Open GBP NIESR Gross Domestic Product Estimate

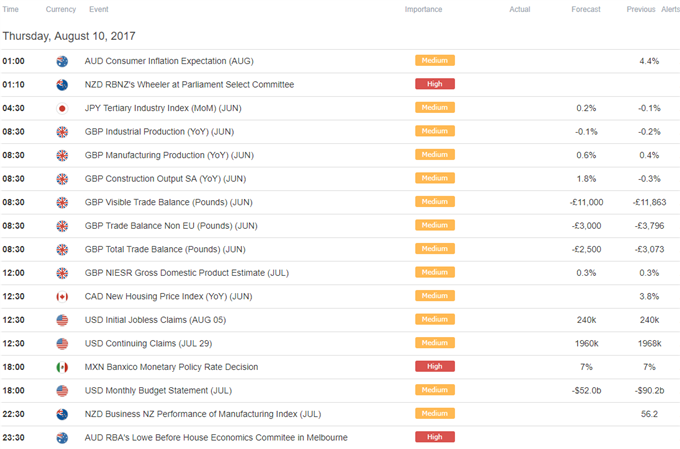pos(187,273)
